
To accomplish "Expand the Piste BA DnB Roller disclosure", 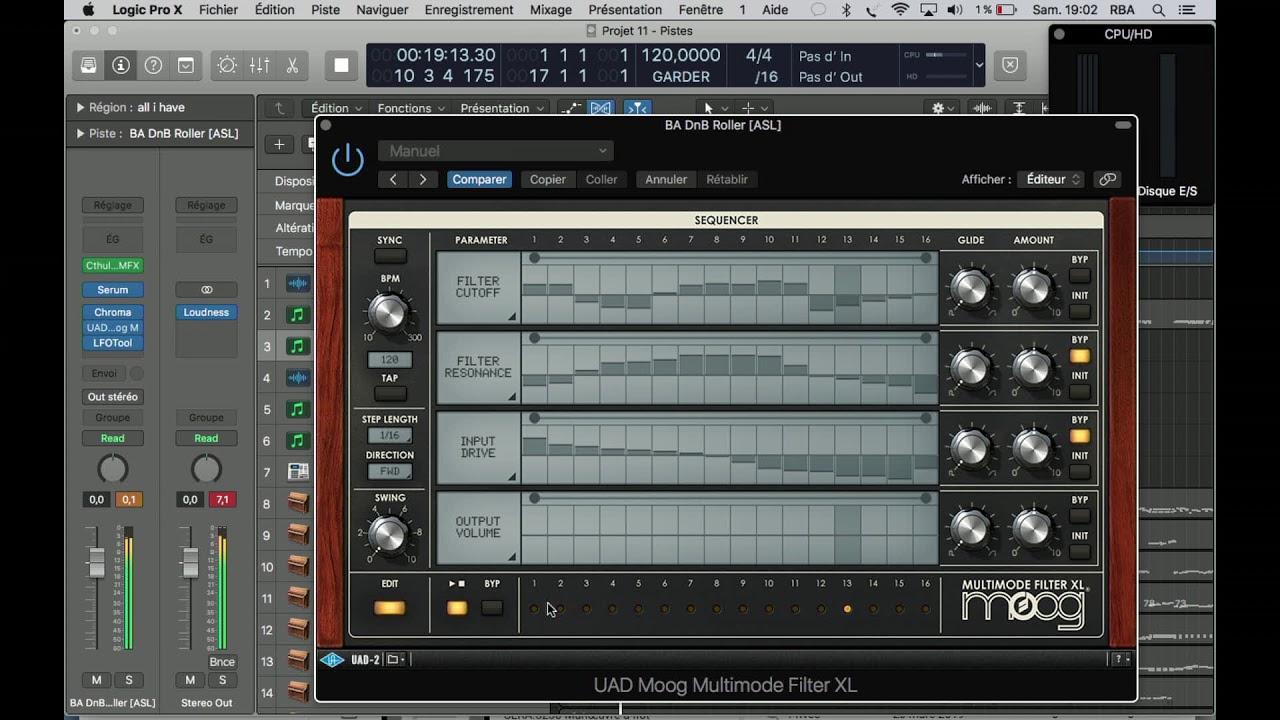I will coord(81,133).
